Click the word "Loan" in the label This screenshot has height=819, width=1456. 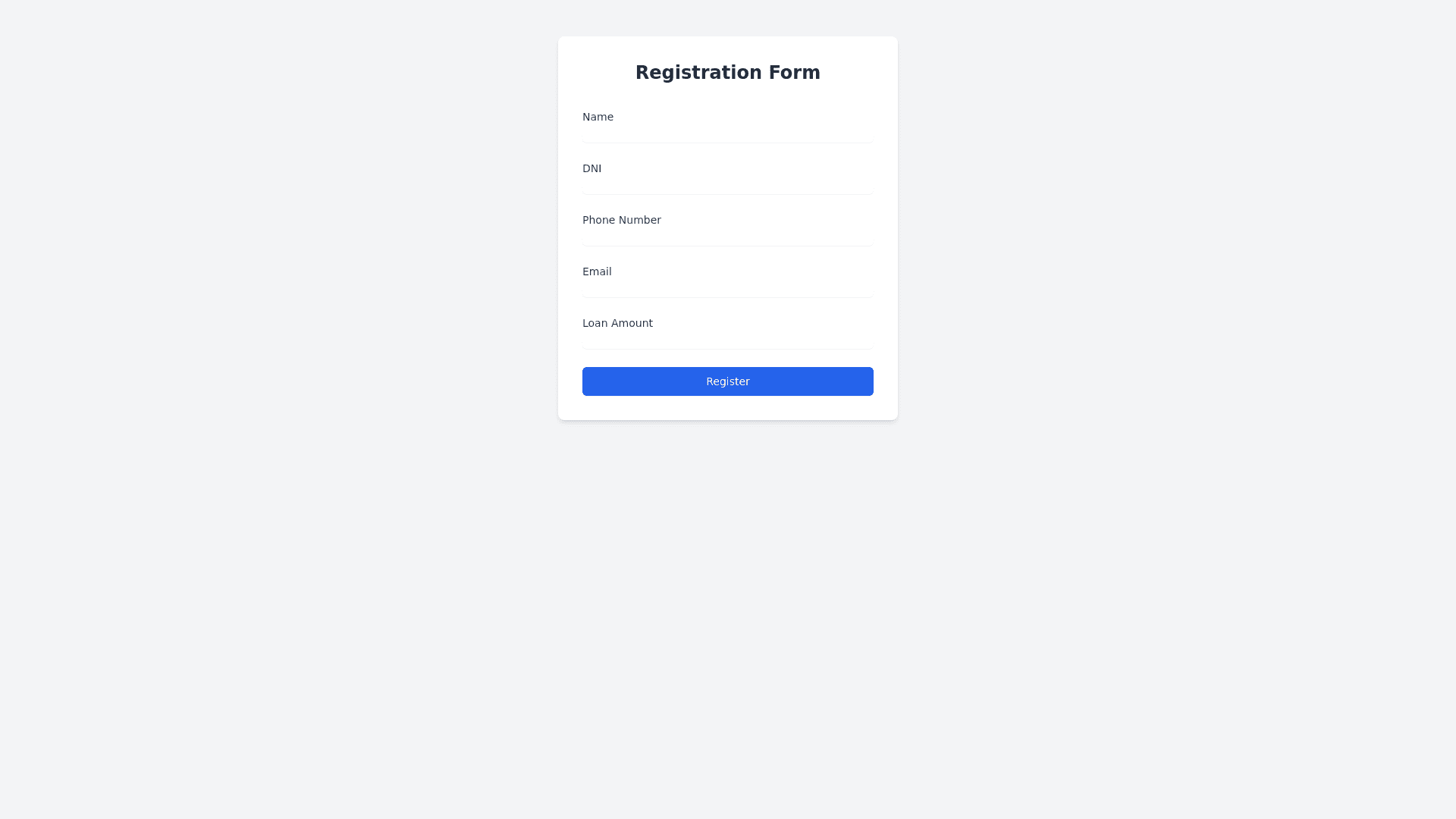pyautogui.click(x=594, y=323)
